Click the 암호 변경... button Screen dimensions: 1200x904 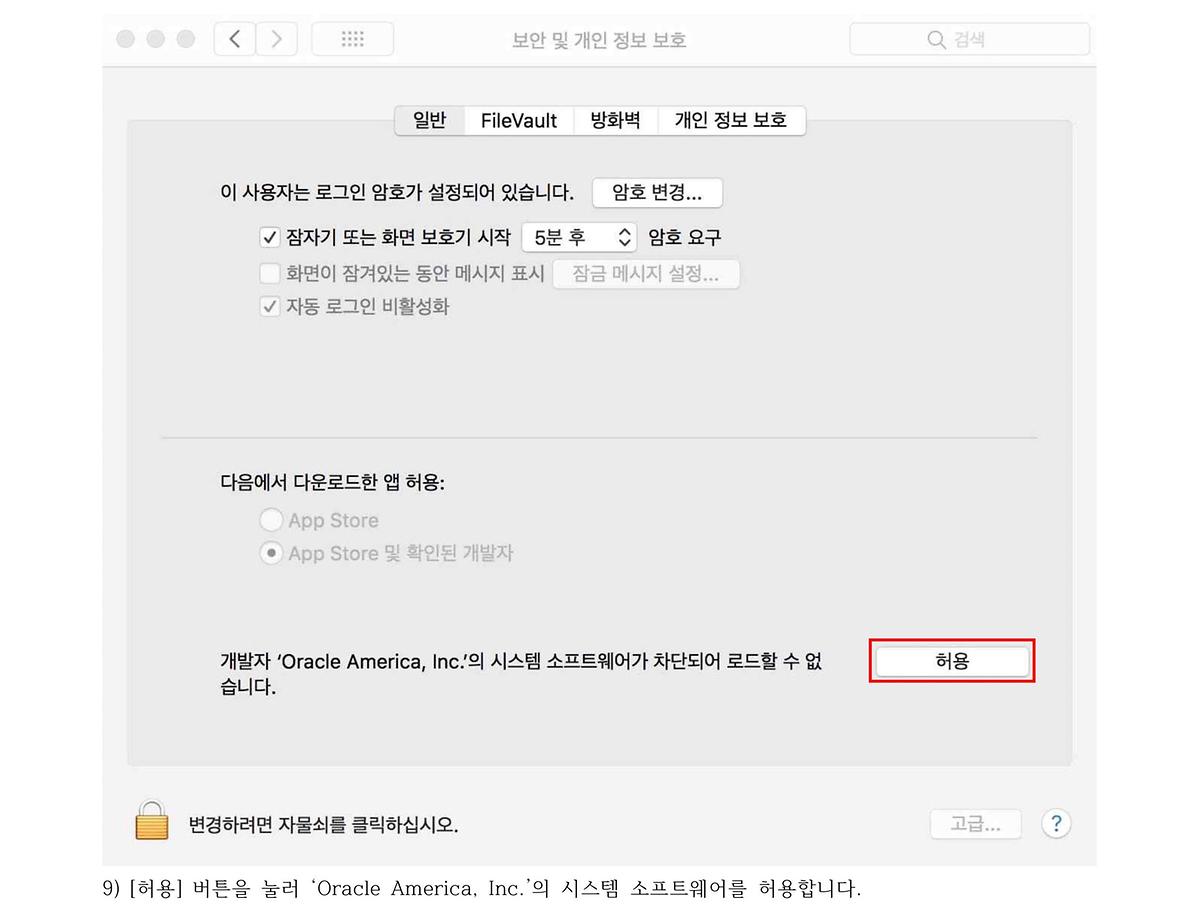tap(657, 193)
